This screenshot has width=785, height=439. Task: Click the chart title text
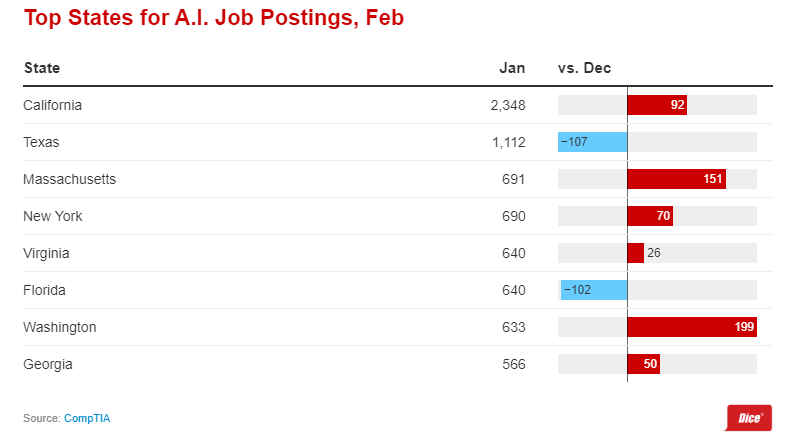(x=214, y=18)
